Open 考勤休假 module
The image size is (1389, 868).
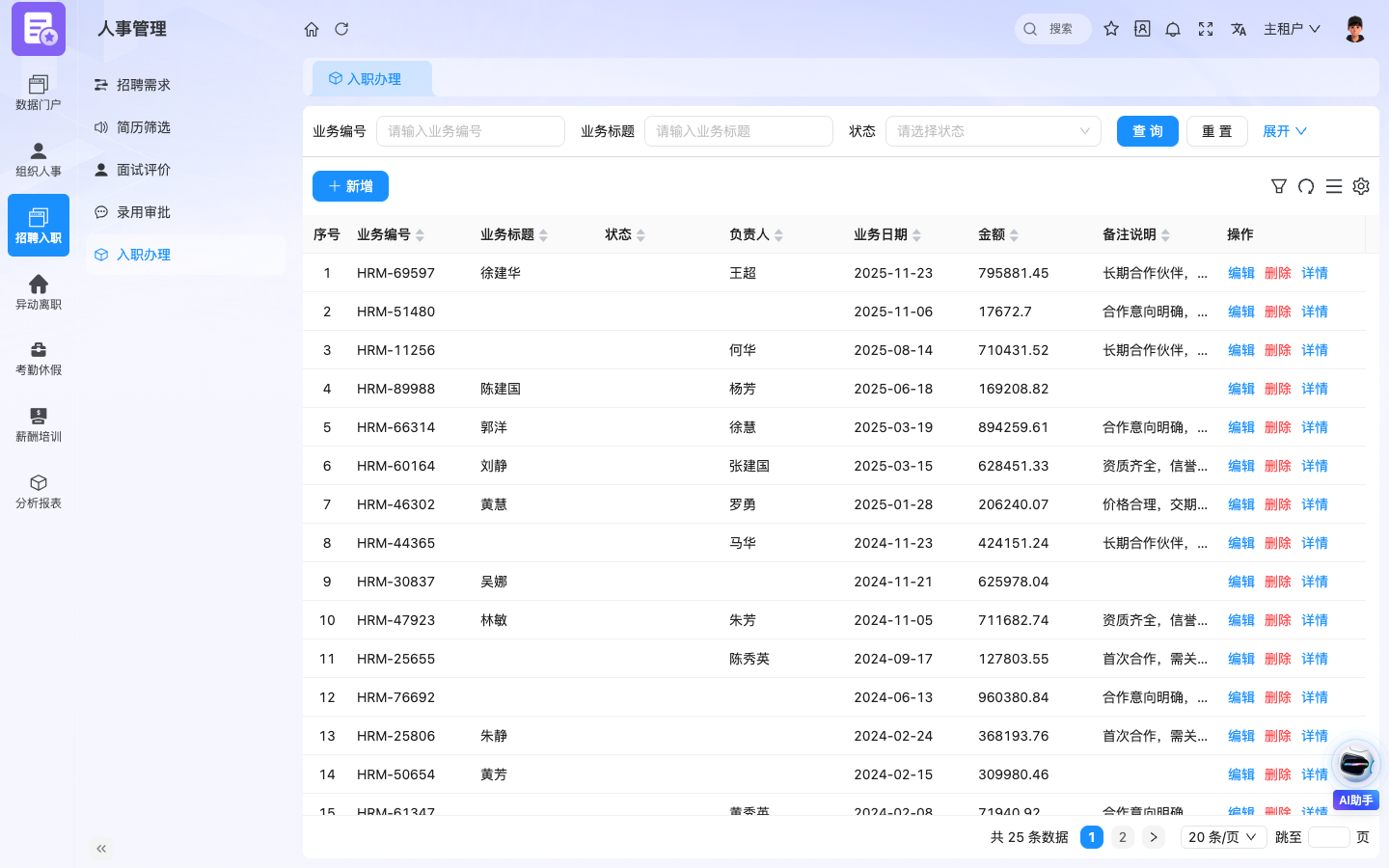pyautogui.click(x=39, y=358)
